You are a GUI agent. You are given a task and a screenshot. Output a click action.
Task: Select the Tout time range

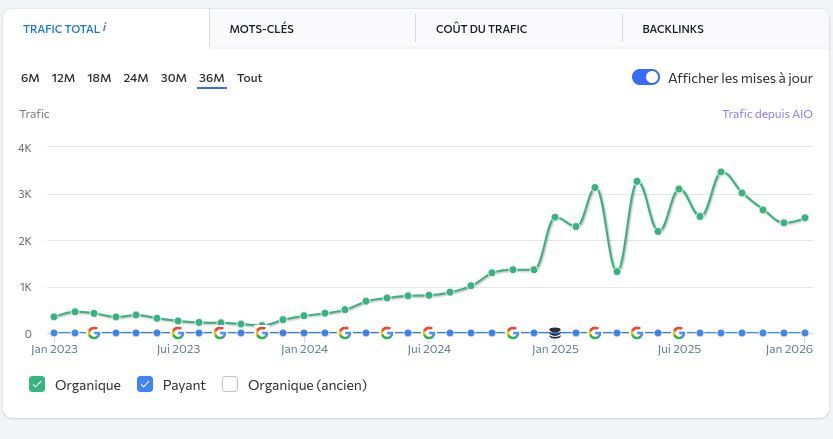(x=249, y=78)
